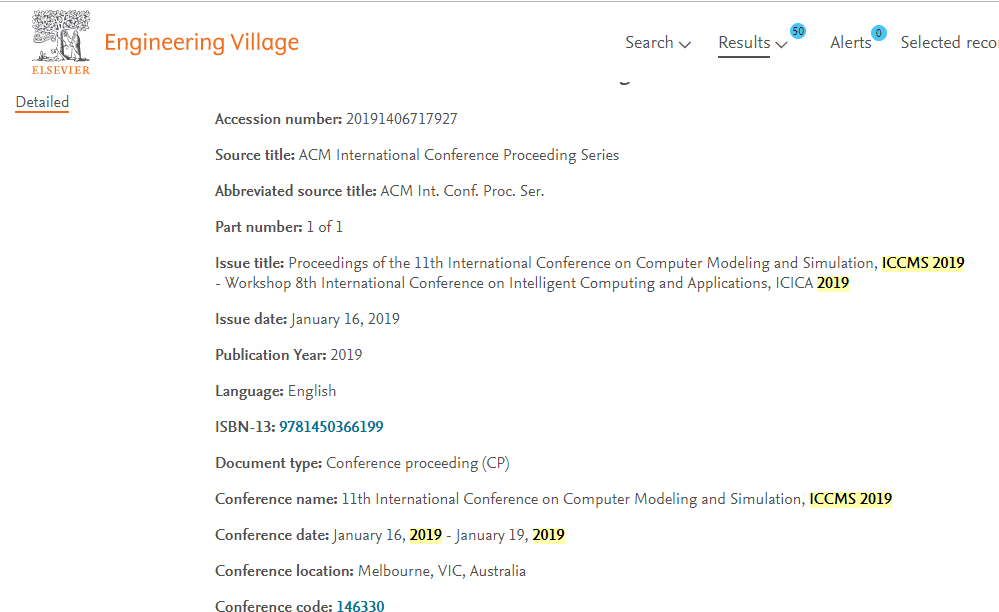Click the 50 results count badge
This screenshot has height=612, width=999.
pos(798,31)
